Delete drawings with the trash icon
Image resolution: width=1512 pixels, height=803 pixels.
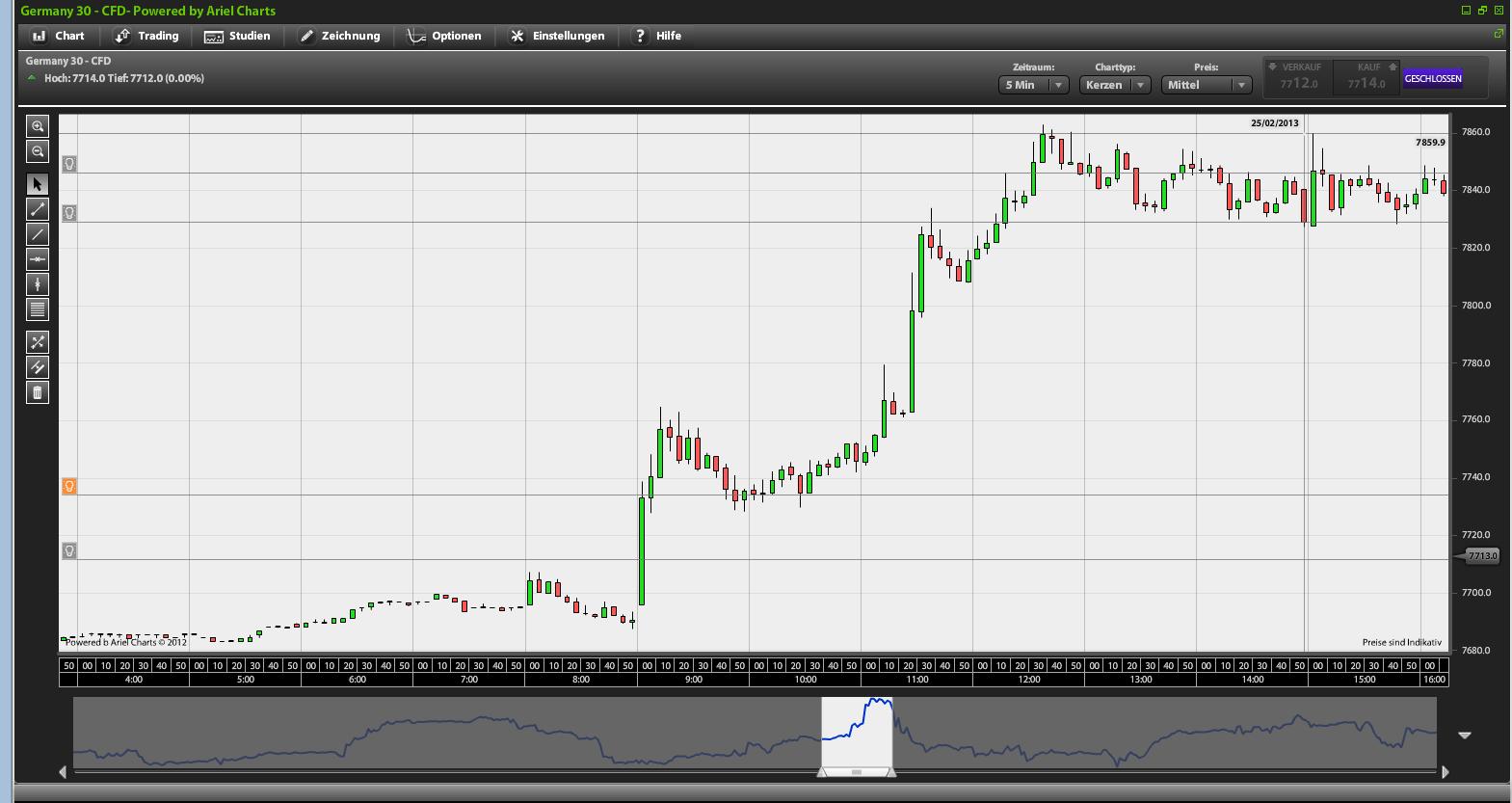pos(38,392)
